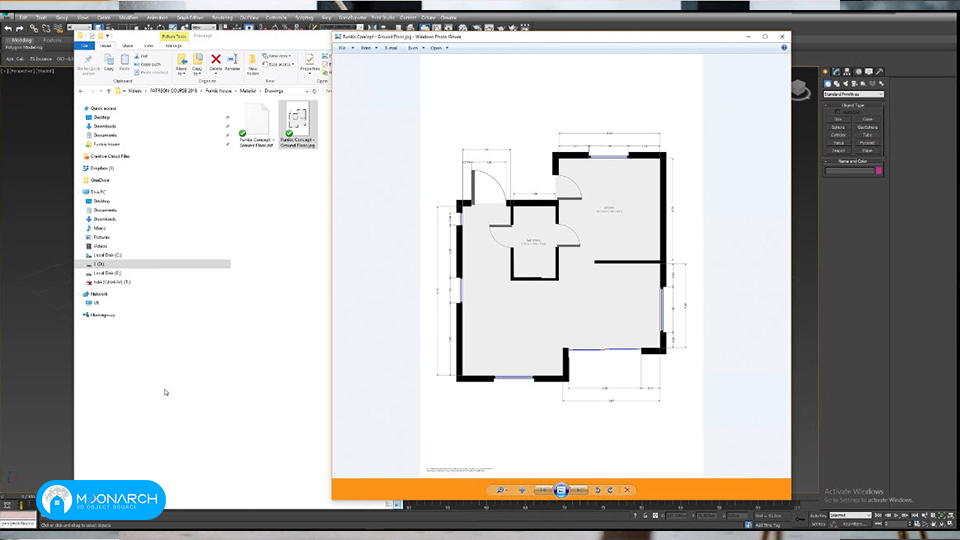Open the Move to dropdown in Explorer
Image resolution: width=960 pixels, height=540 pixels.
181,64
